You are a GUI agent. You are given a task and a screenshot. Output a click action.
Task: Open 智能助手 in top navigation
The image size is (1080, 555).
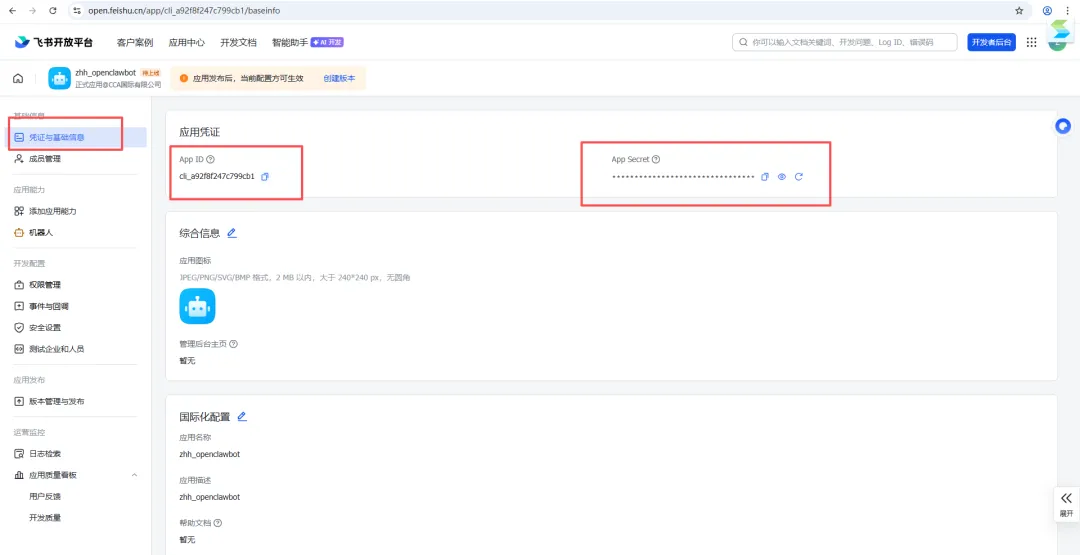[x=290, y=42]
